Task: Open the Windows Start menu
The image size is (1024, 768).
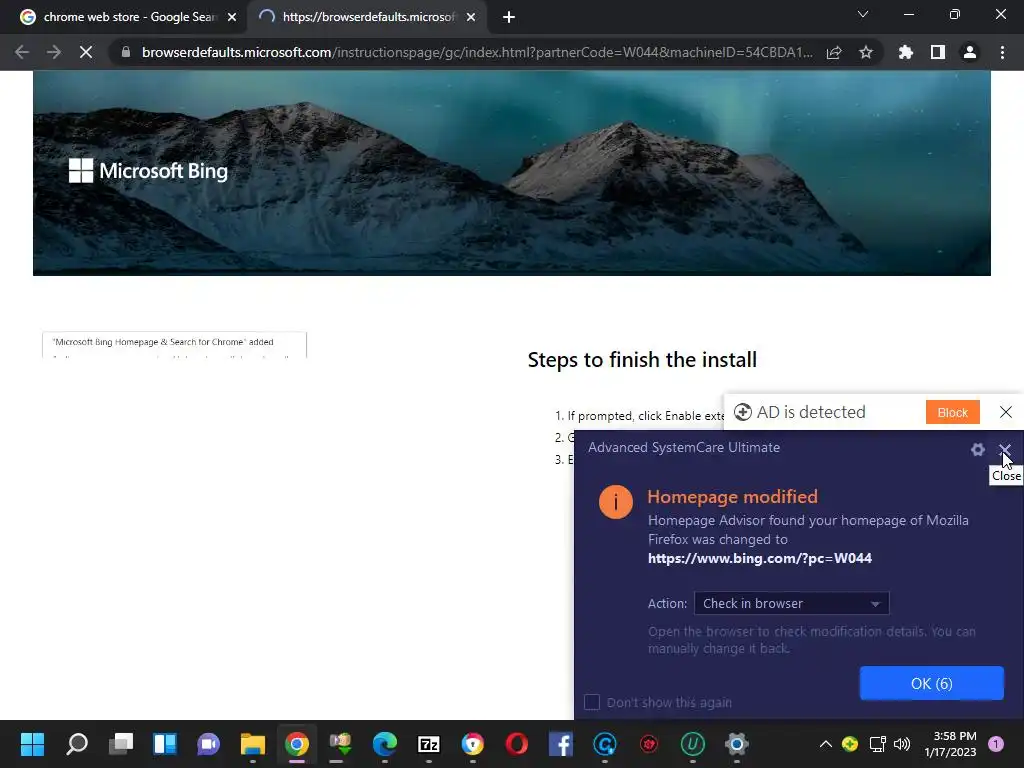Action: point(32,744)
